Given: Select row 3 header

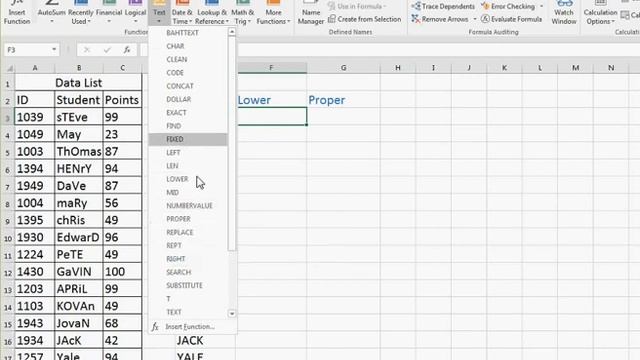Looking at the screenshot, I should pos(7,117).
